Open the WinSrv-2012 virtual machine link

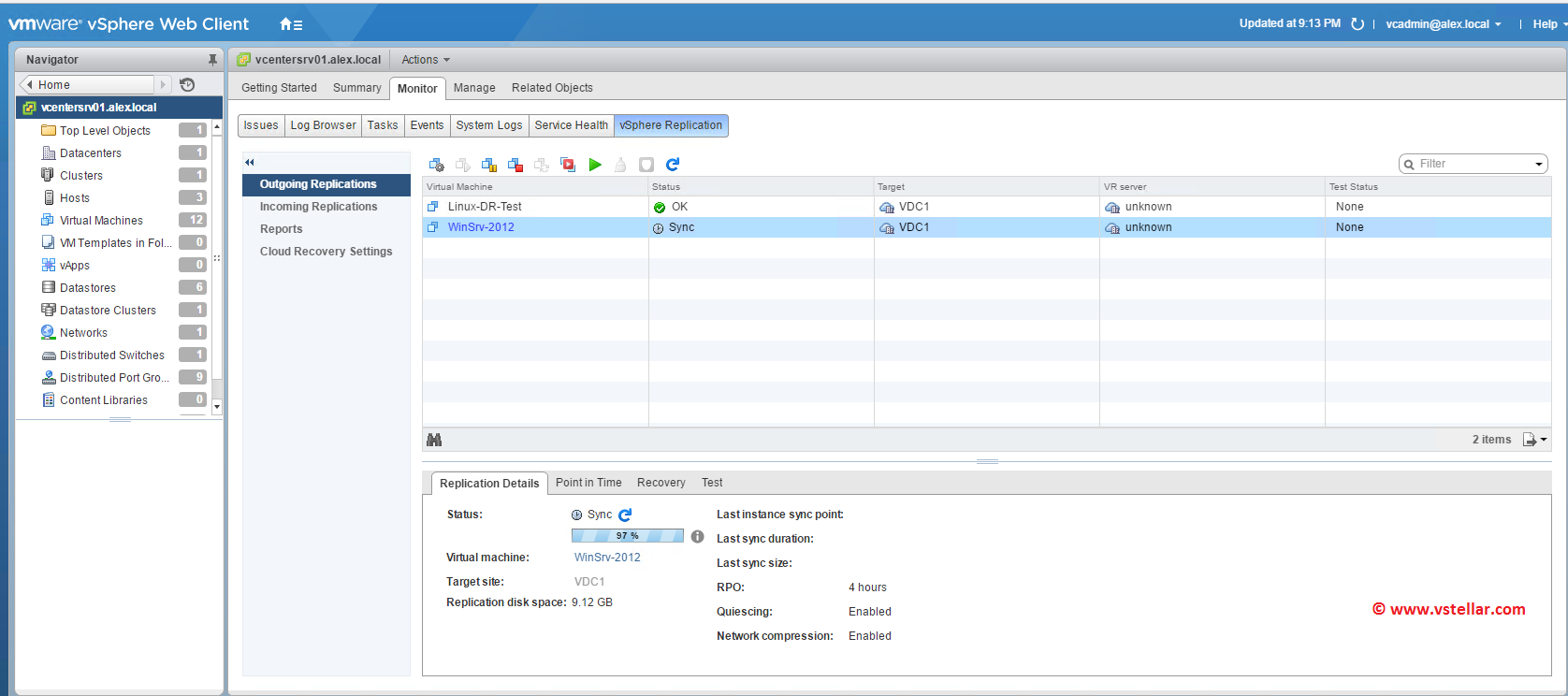click(x=481, y=227)
